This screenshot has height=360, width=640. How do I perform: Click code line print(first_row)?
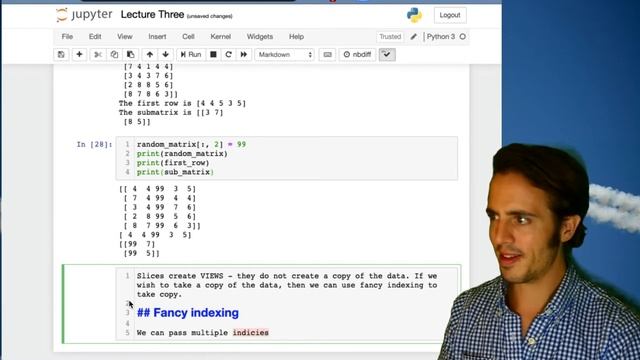[x=173, y=163]
